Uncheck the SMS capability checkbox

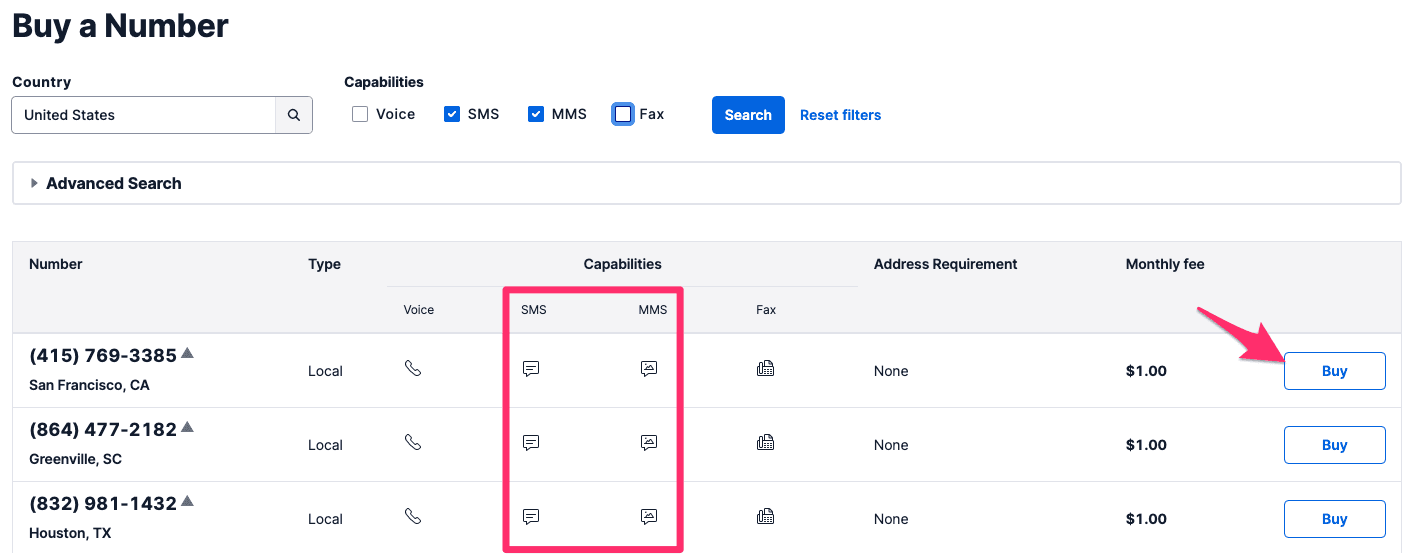click(452, 114)
